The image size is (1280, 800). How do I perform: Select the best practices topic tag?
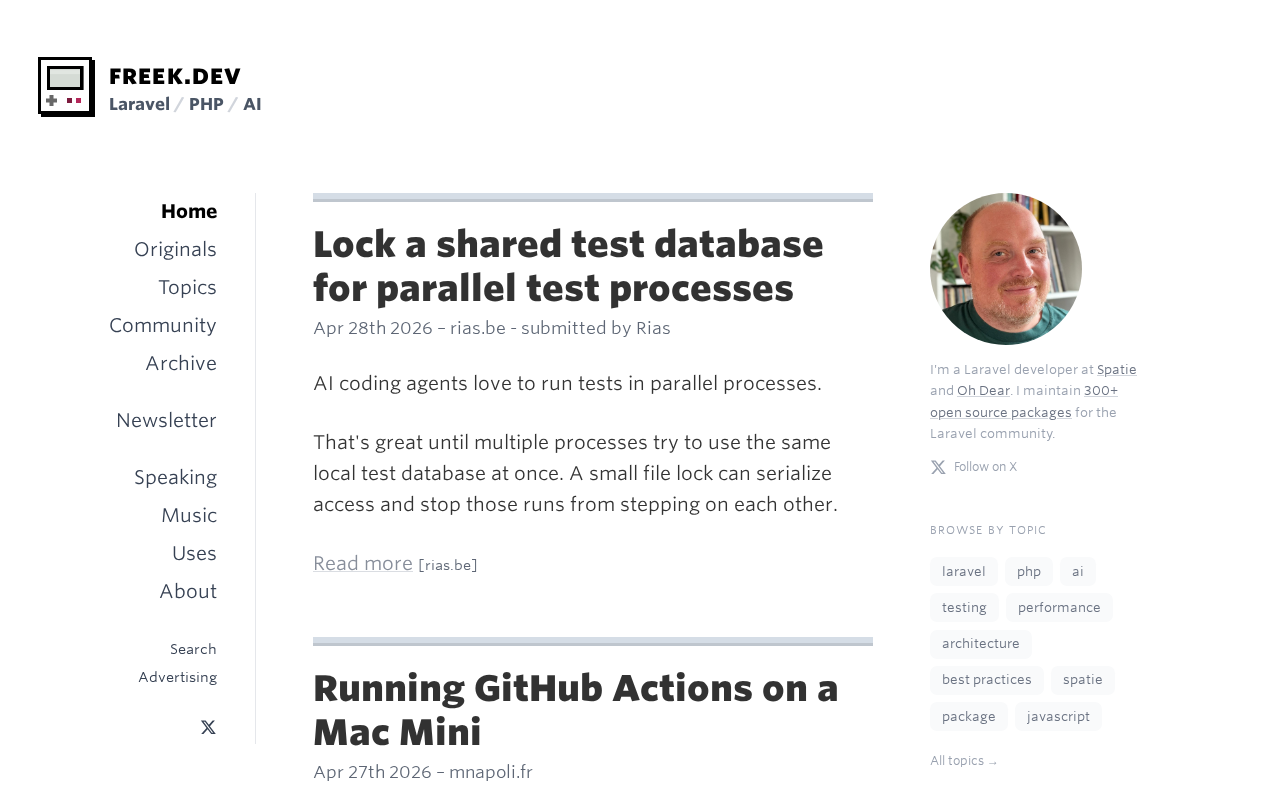pos(986,680)
